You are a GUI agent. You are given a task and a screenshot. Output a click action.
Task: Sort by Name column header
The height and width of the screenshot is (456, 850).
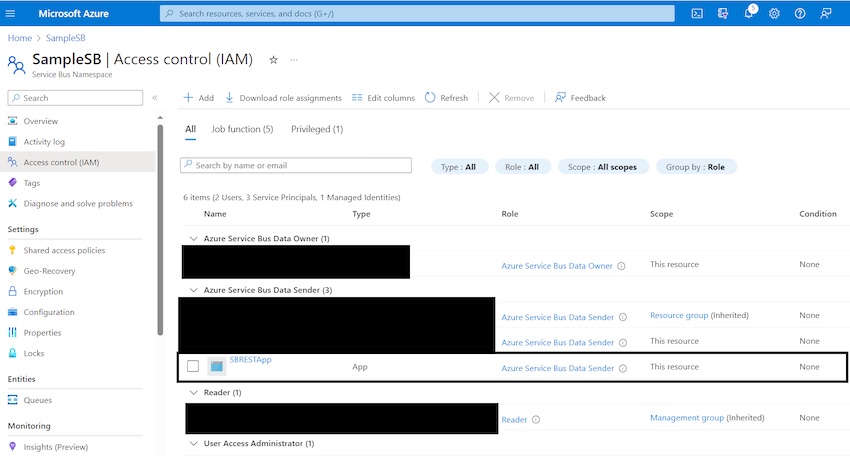[215, 214]
